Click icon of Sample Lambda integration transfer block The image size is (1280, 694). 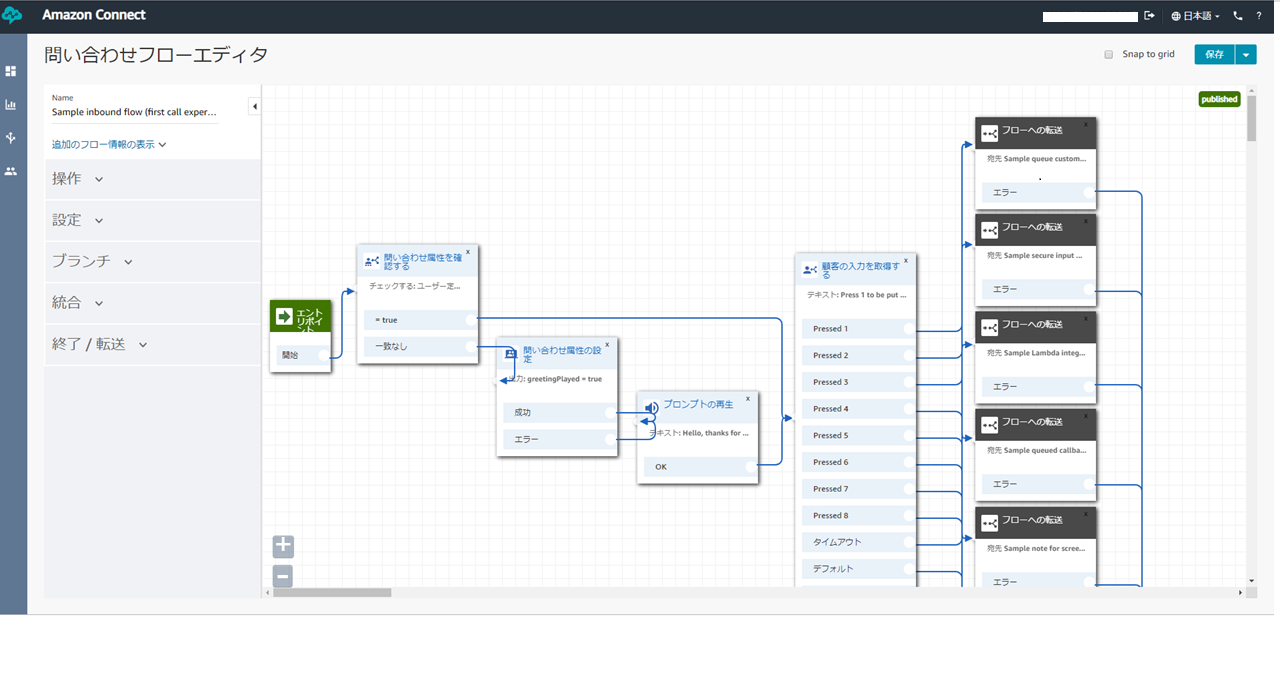tap(989, 328)
